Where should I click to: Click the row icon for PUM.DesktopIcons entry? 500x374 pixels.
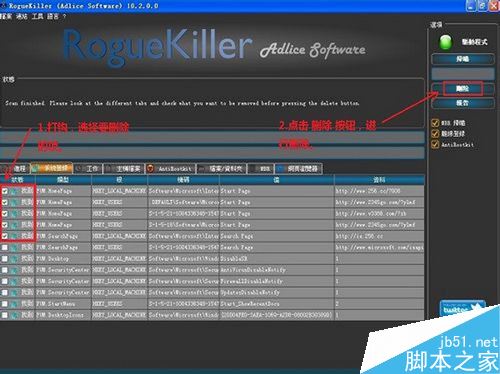coord(14,315)
